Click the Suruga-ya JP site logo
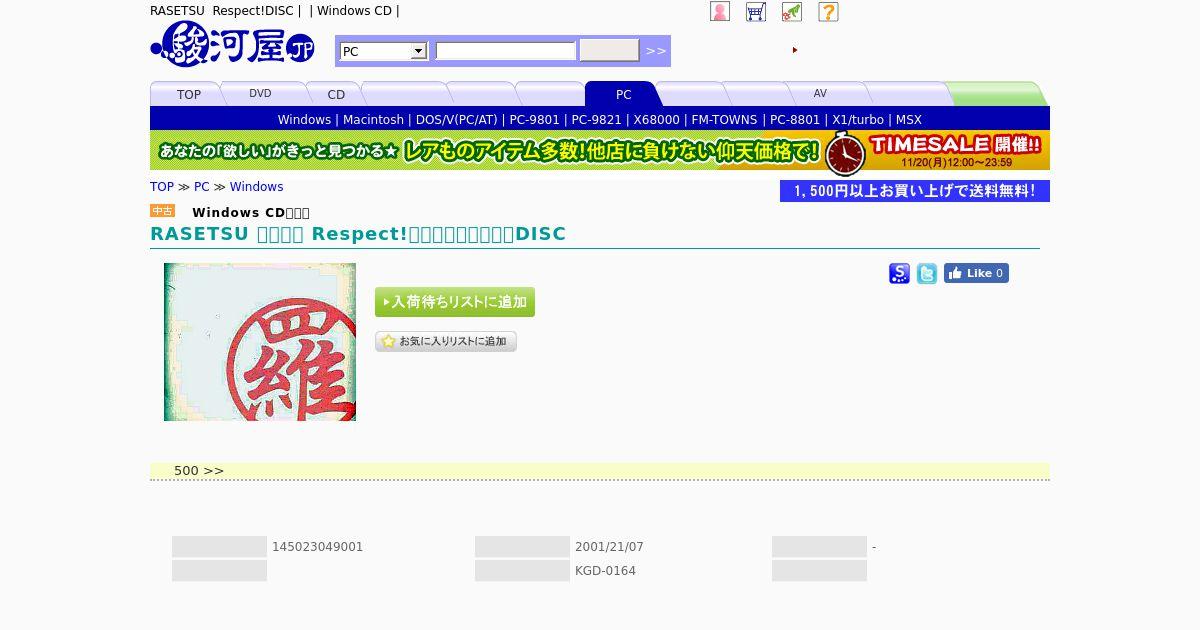The image size is (1200, 630). pyautogui.click(x=232, y=44)
